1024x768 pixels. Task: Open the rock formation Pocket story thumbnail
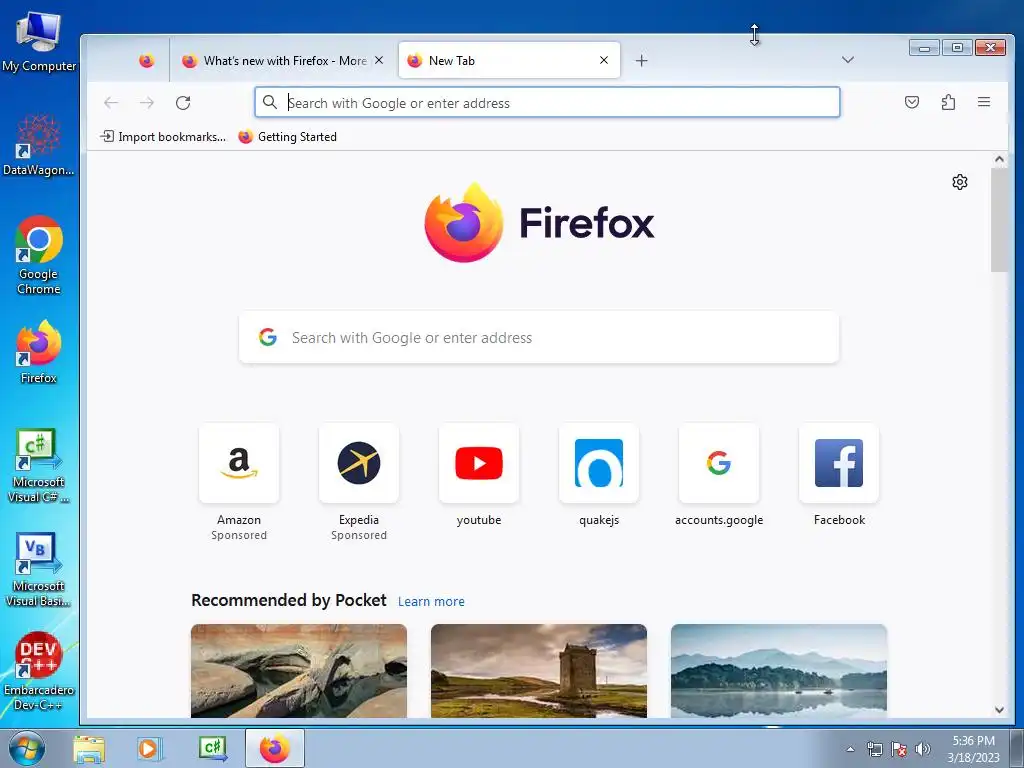tap(298, 671)
